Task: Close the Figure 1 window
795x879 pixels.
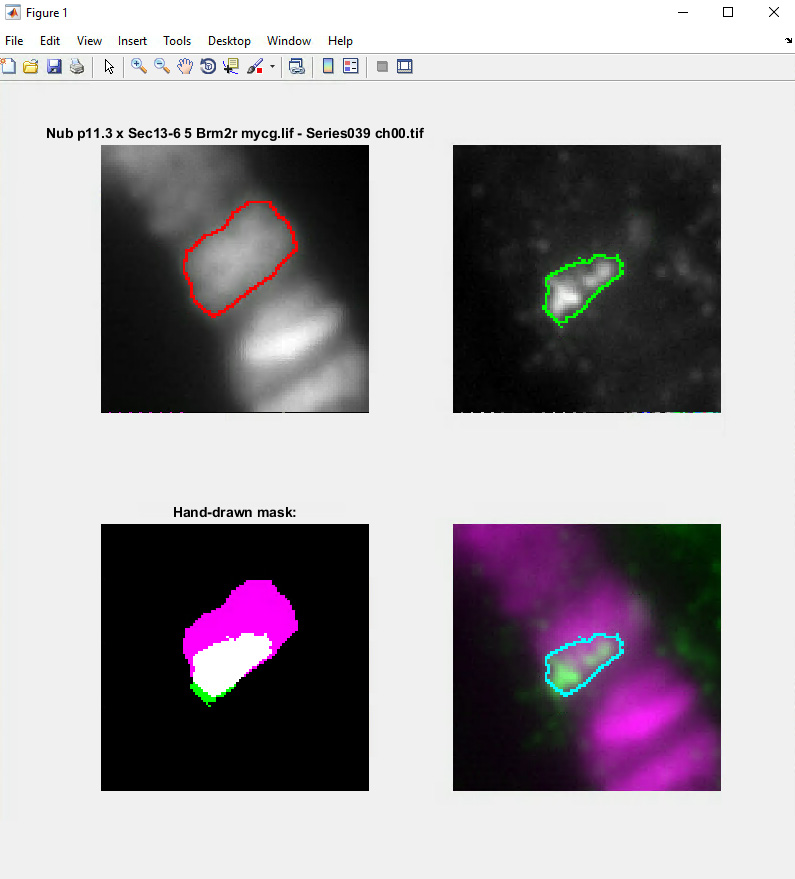Action: click(774, 12)
